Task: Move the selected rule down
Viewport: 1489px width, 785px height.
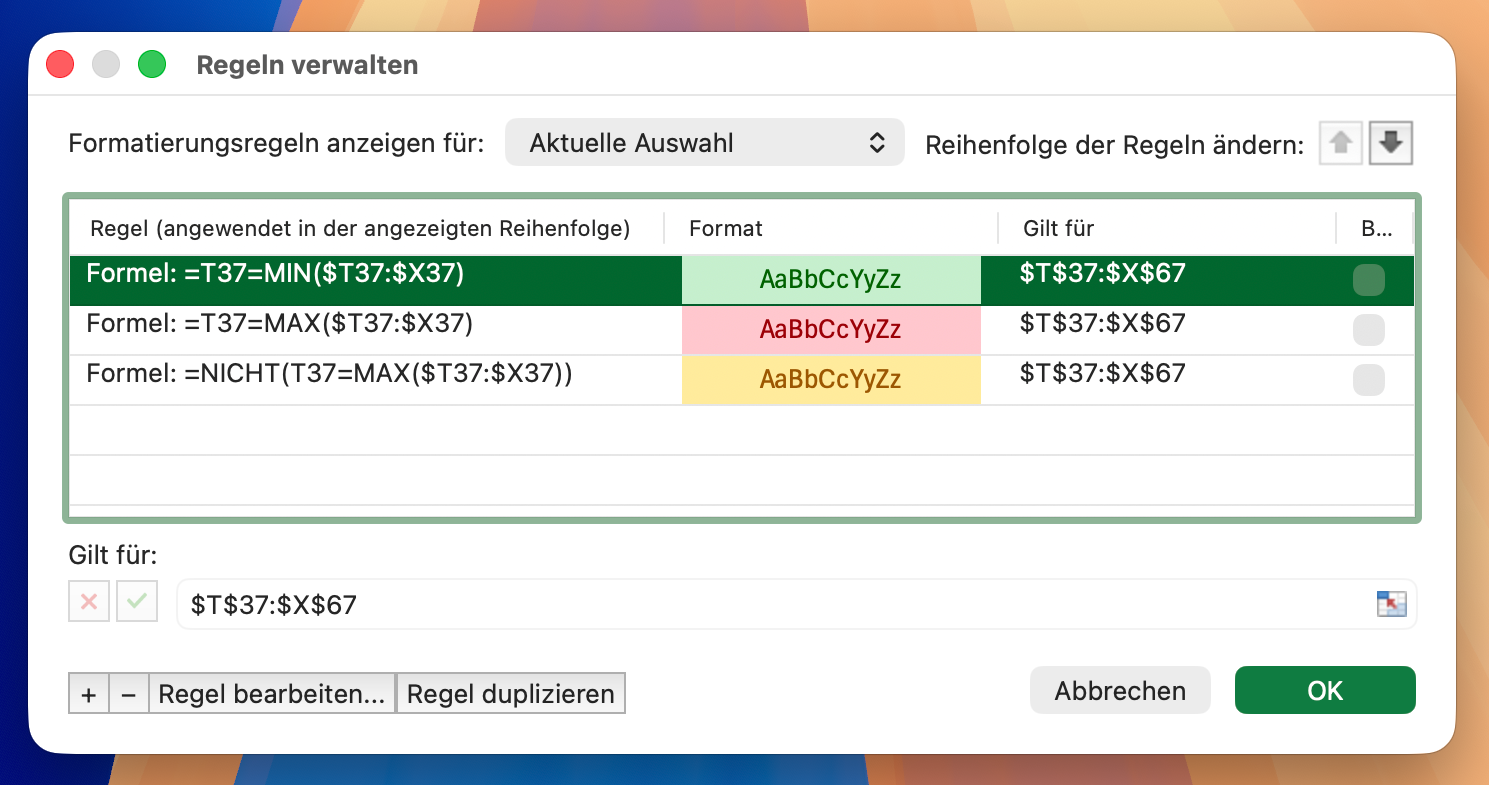Action: tap(1391, 144)
